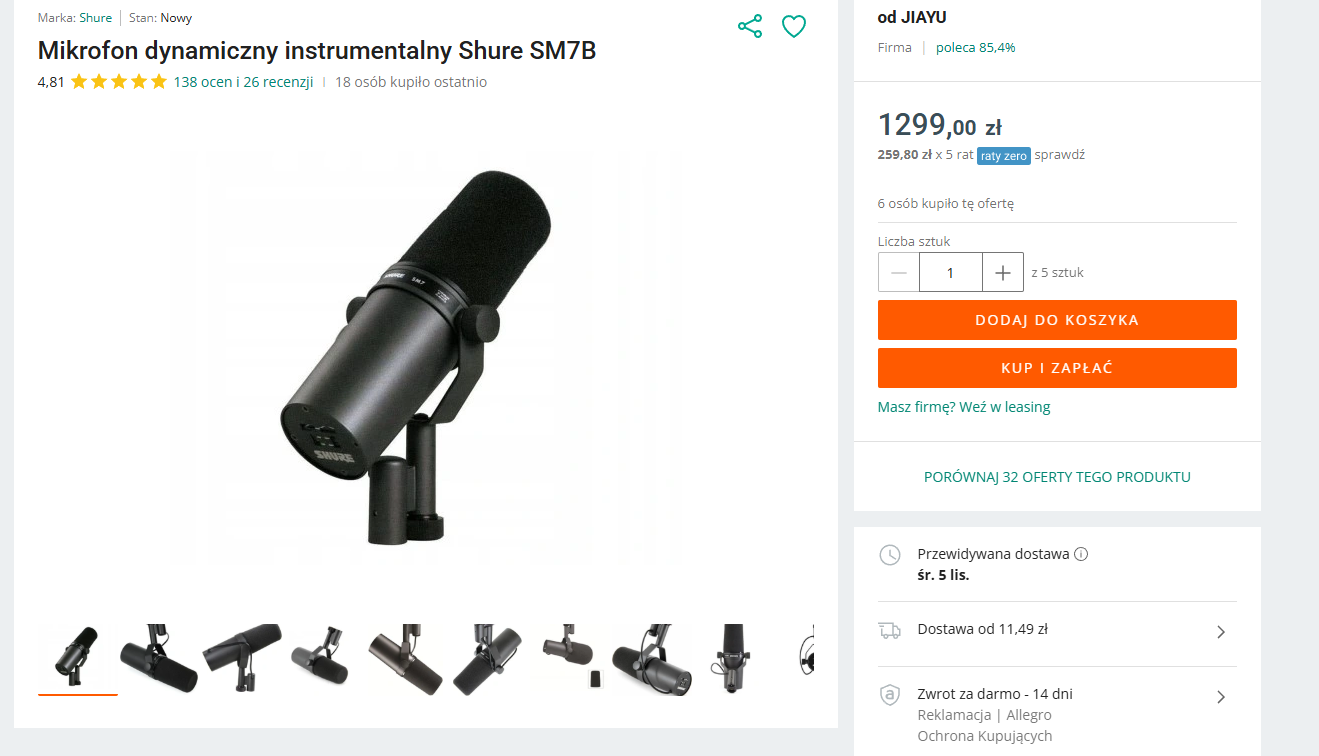
Task: Compare 32 offers of this product
Action: 1057,477
